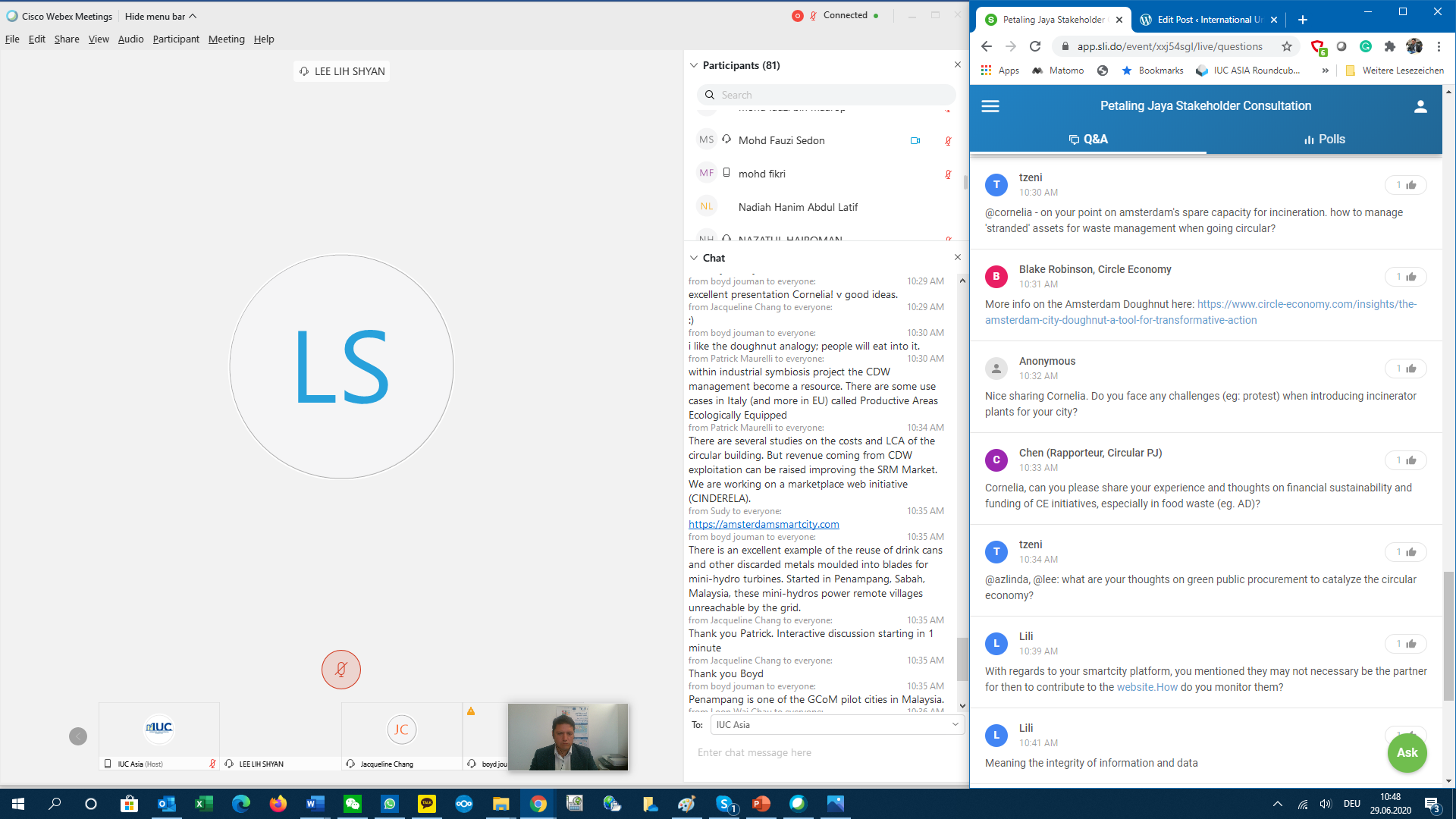Open the Slido user profile icon
The image size is (1456, 819).
pos(1420,107)
